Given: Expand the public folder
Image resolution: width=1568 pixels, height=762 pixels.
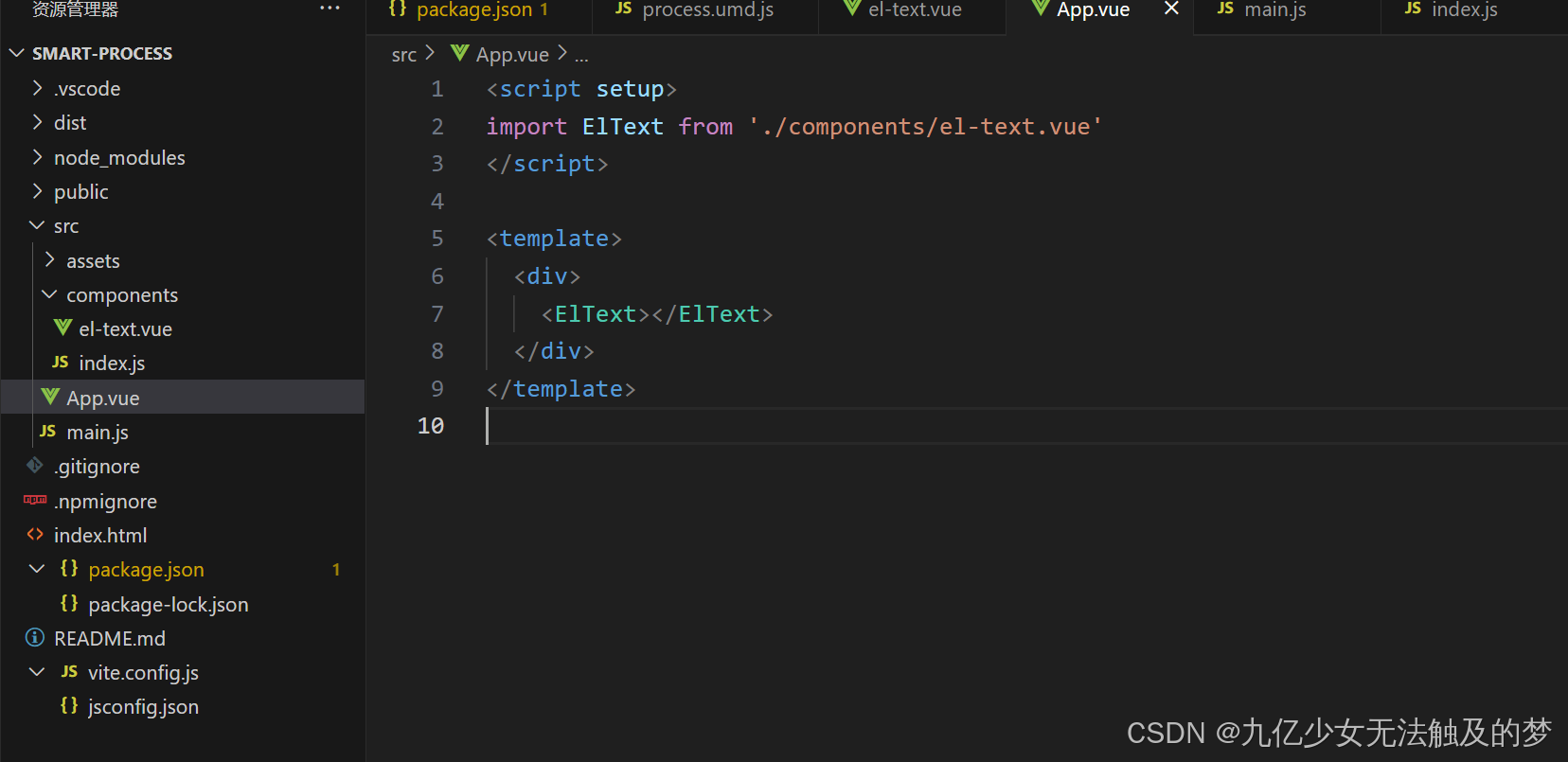Looking at the screenshot, I should (37, 191).
